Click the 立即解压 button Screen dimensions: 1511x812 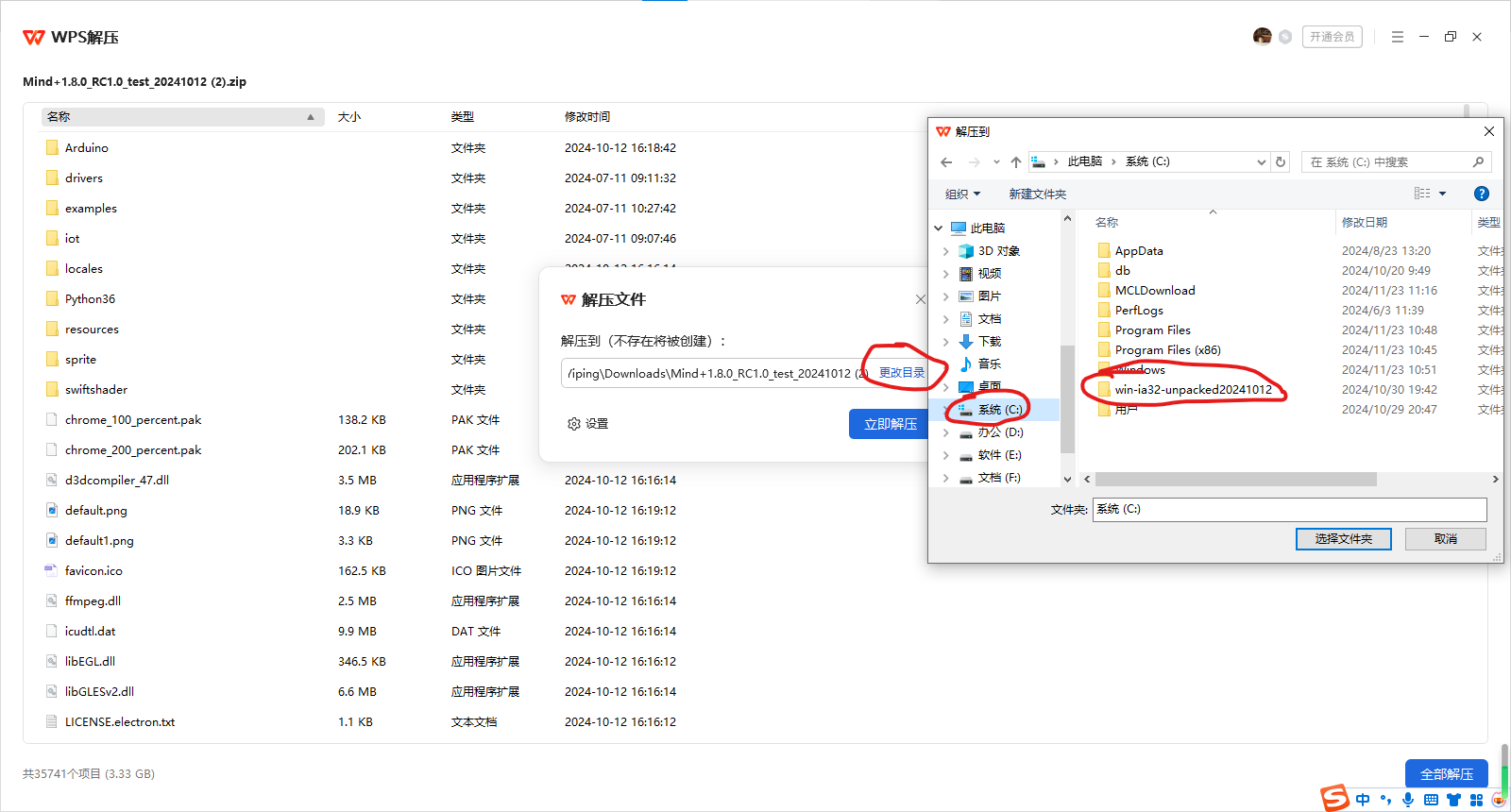click(x=891, y=424)
